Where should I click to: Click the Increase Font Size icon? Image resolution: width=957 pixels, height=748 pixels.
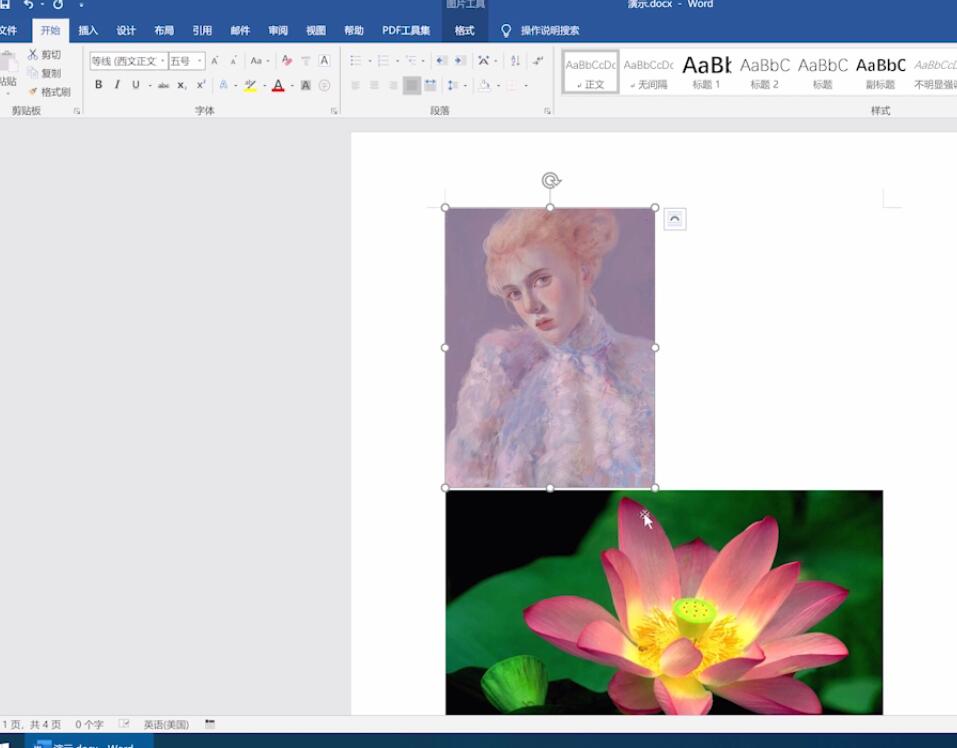tap(215, 61)
